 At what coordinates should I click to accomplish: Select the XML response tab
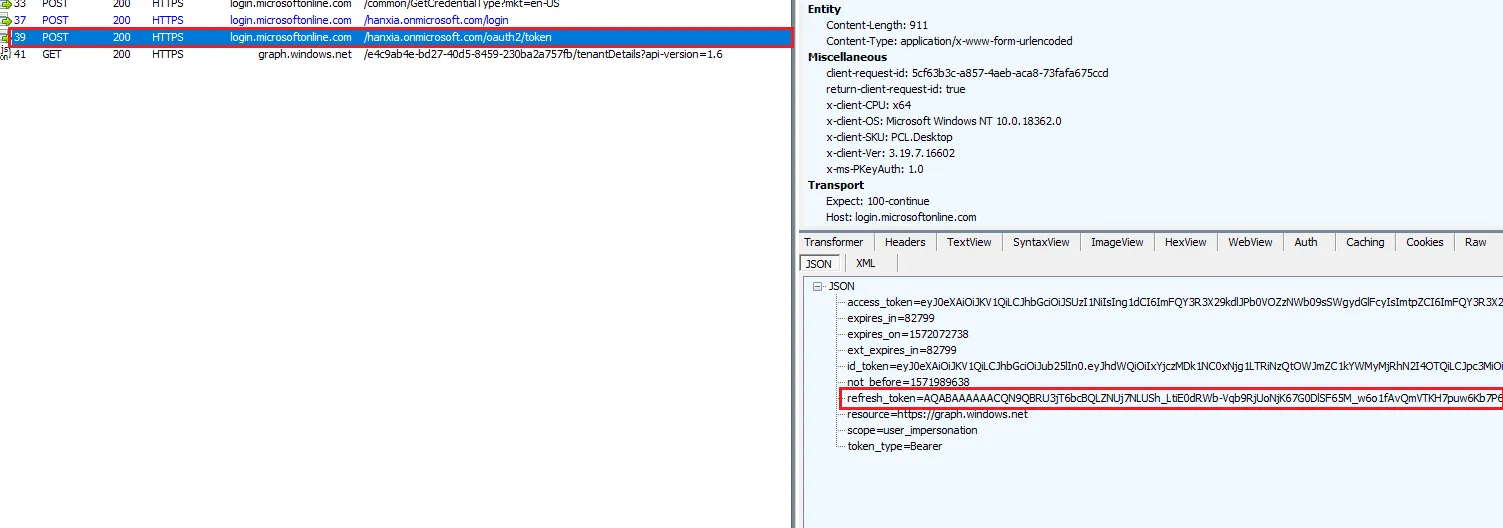pos(866,264)
